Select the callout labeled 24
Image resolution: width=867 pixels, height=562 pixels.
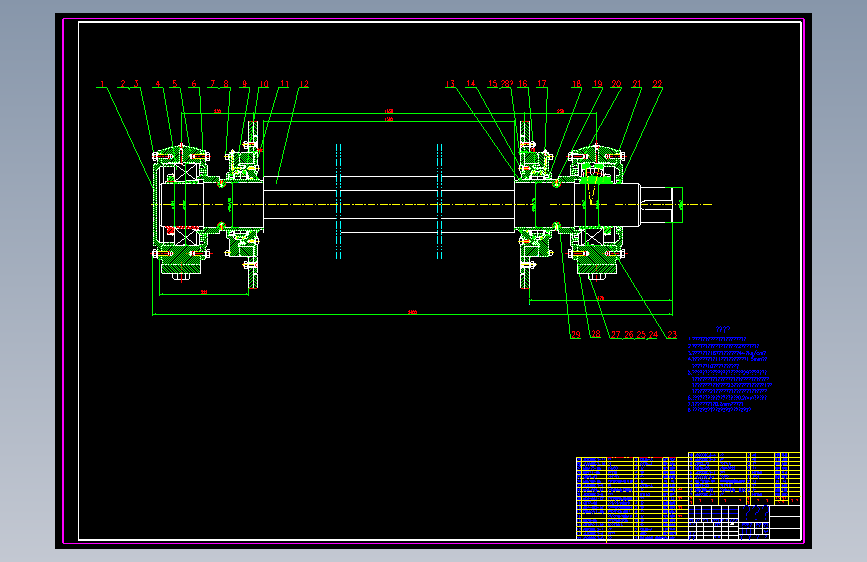point(654,335)
